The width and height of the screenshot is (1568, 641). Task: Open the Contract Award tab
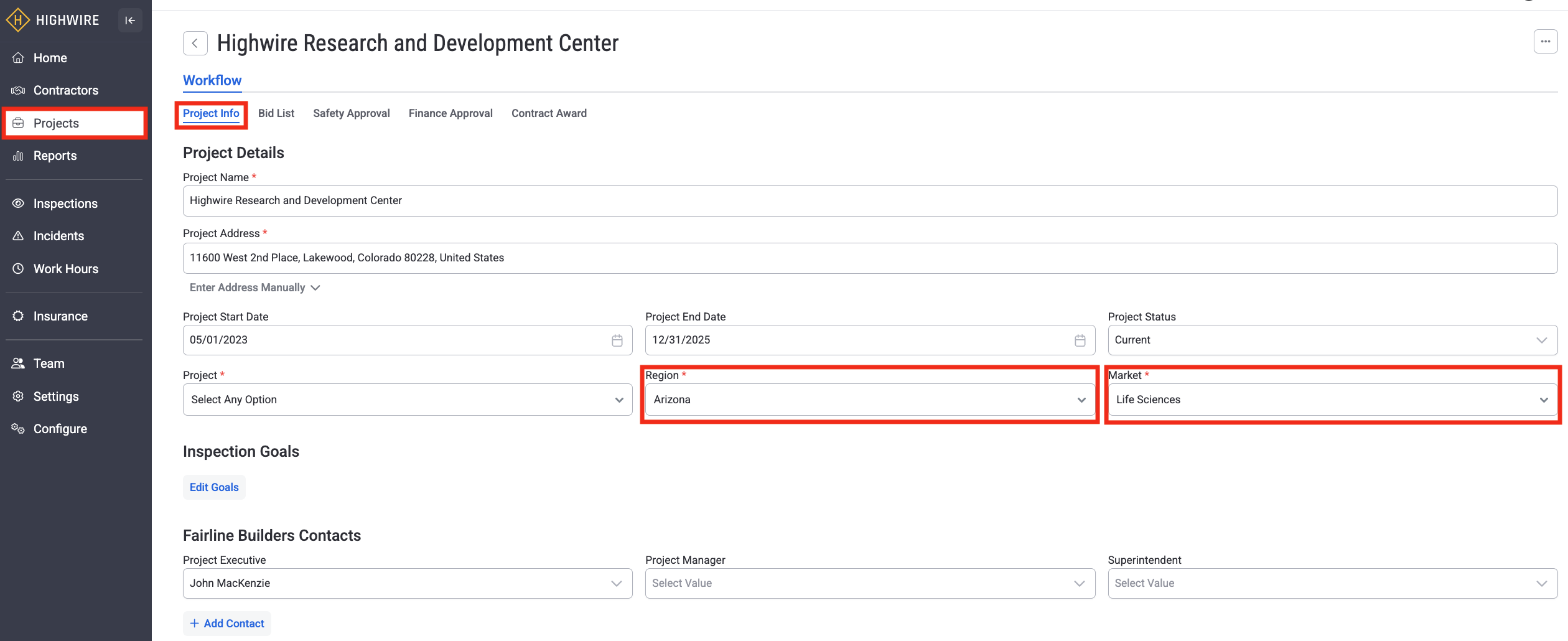pyautogui.click(x=549, y=113)
